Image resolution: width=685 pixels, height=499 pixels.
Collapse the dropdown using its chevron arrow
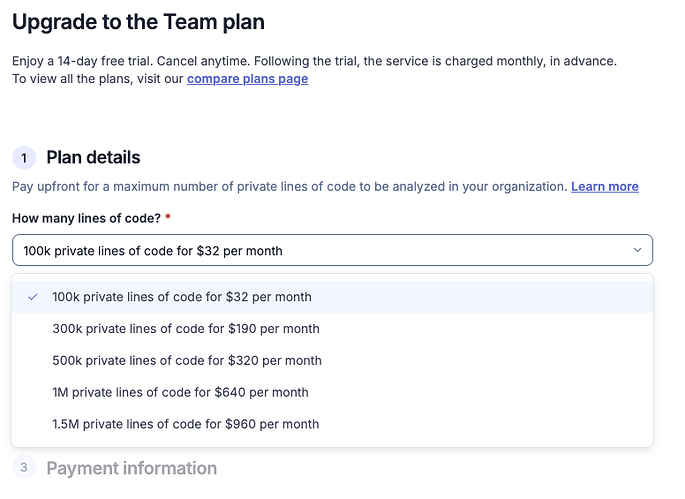pyautogui.click(x=637, y=250)
